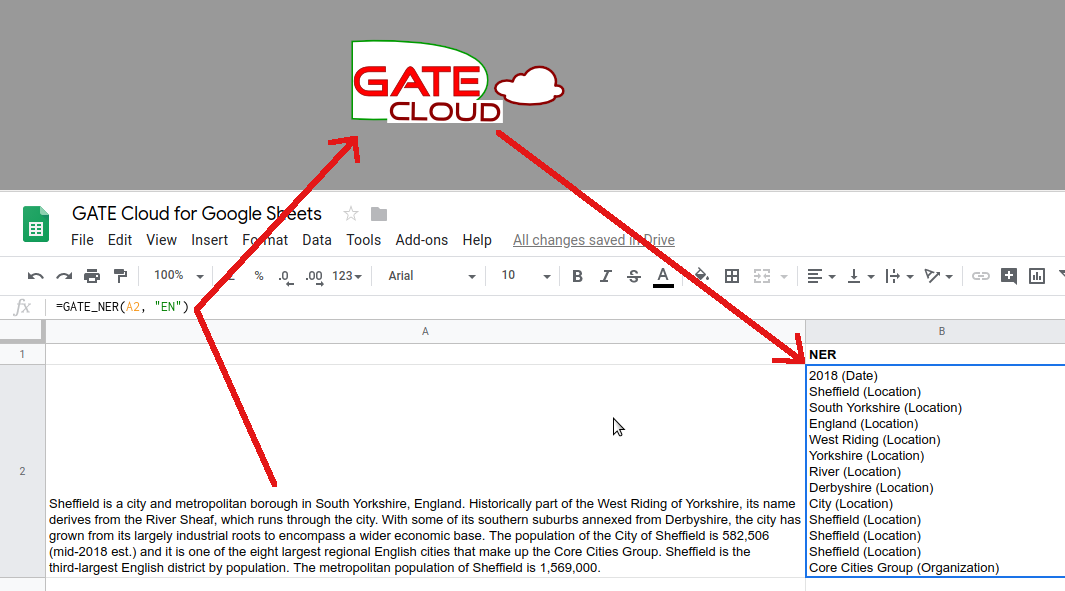Image resolution: width=1065 pixels, height=591 pixels.
Task: Click the Merge cells icon
Action: coord(762,276)
